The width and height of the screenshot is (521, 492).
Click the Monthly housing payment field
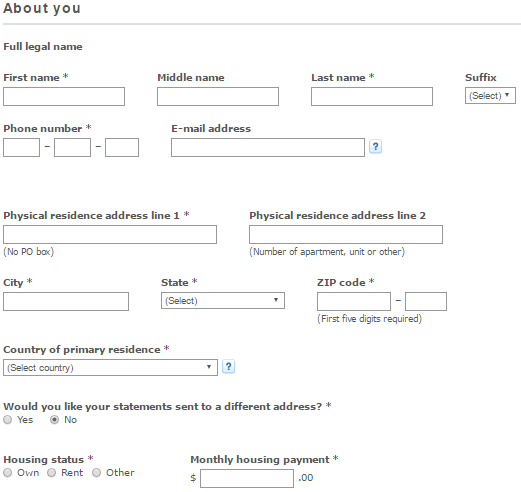[x=247, y=479]
